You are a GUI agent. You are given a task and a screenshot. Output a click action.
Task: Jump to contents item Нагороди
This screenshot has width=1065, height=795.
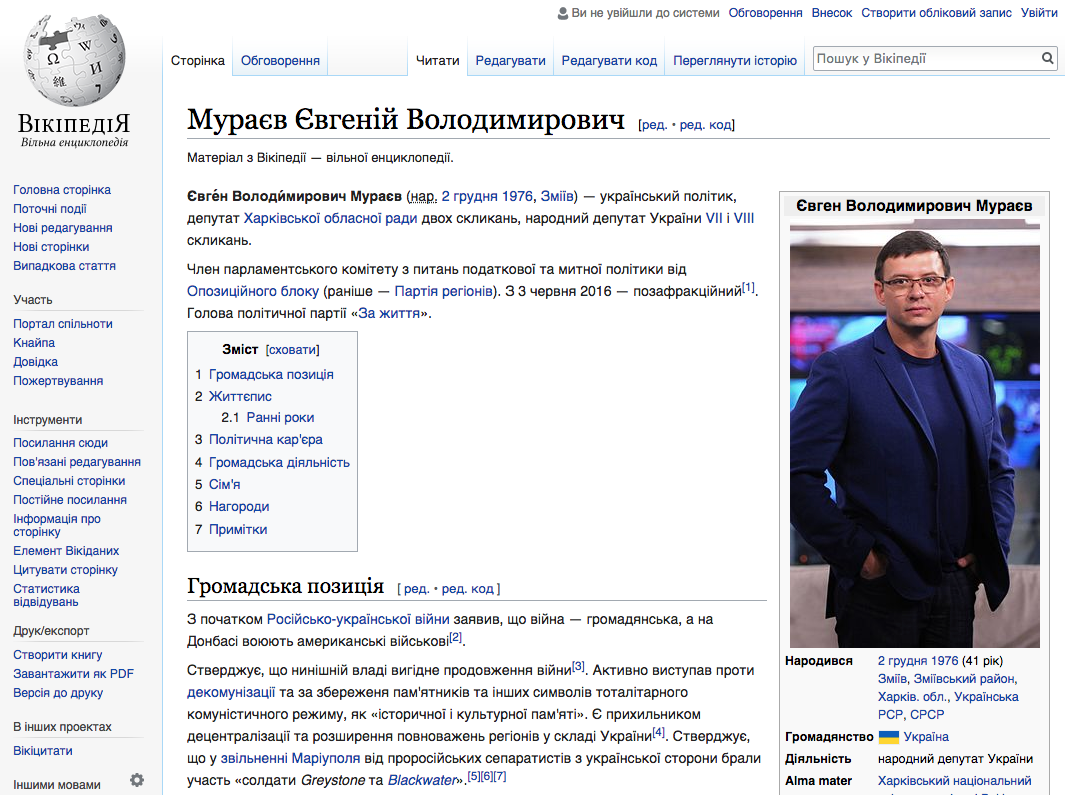[x=239, y=506]
